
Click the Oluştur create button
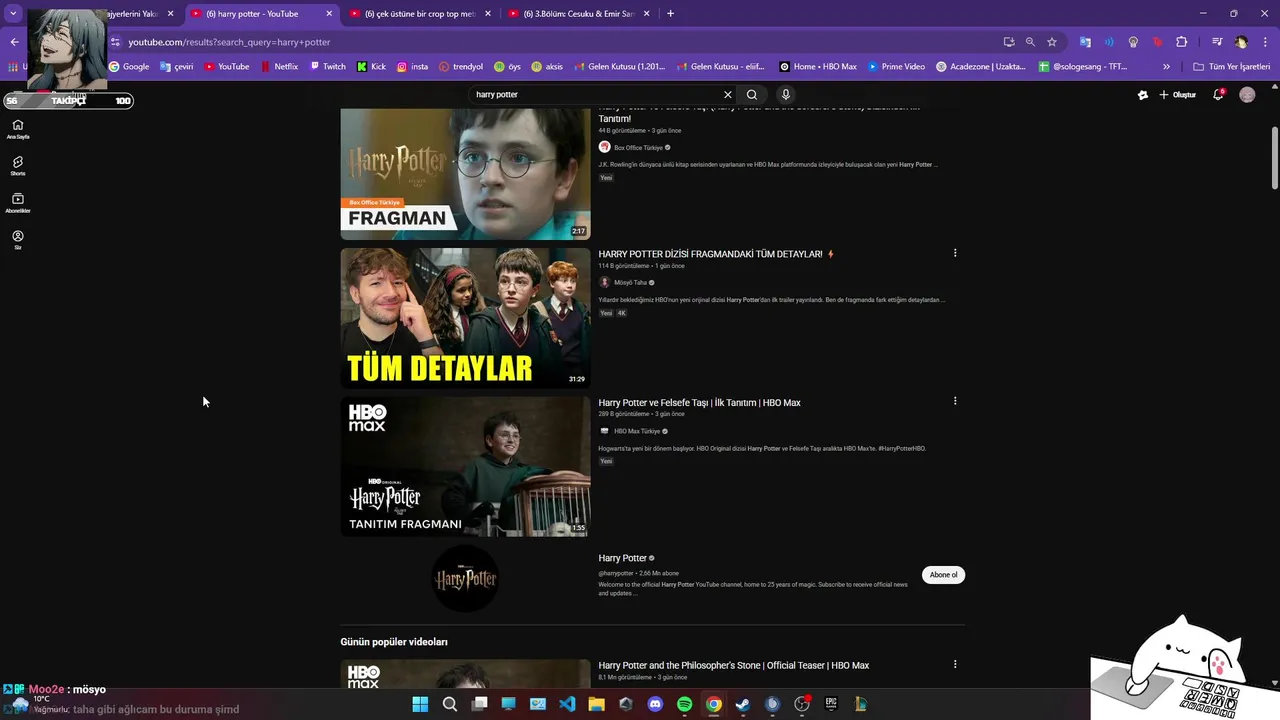point(1178,94)
